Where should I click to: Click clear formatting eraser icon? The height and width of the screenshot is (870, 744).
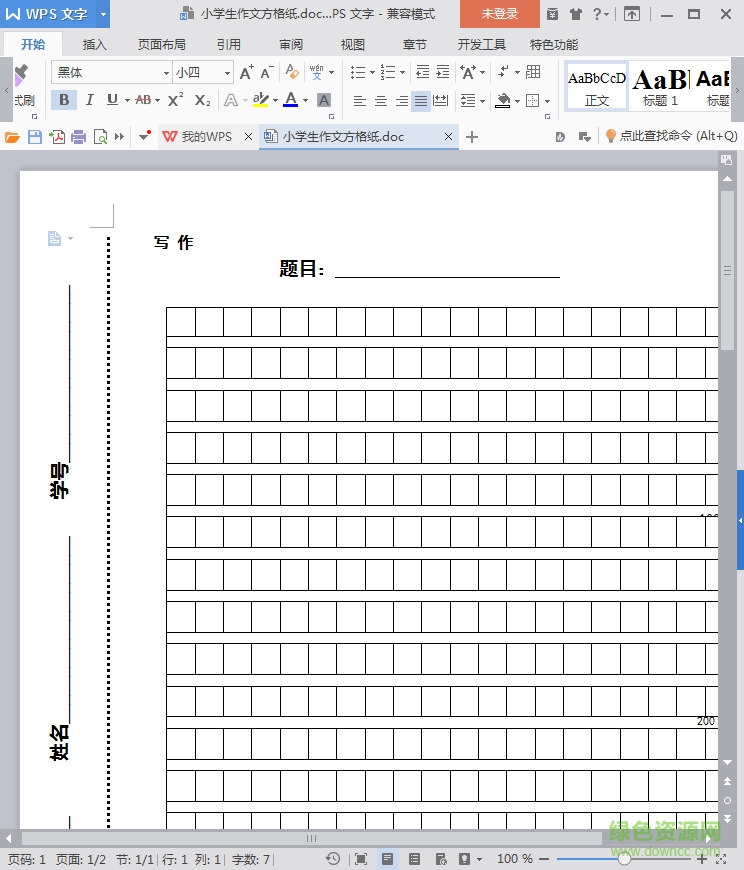292,72
